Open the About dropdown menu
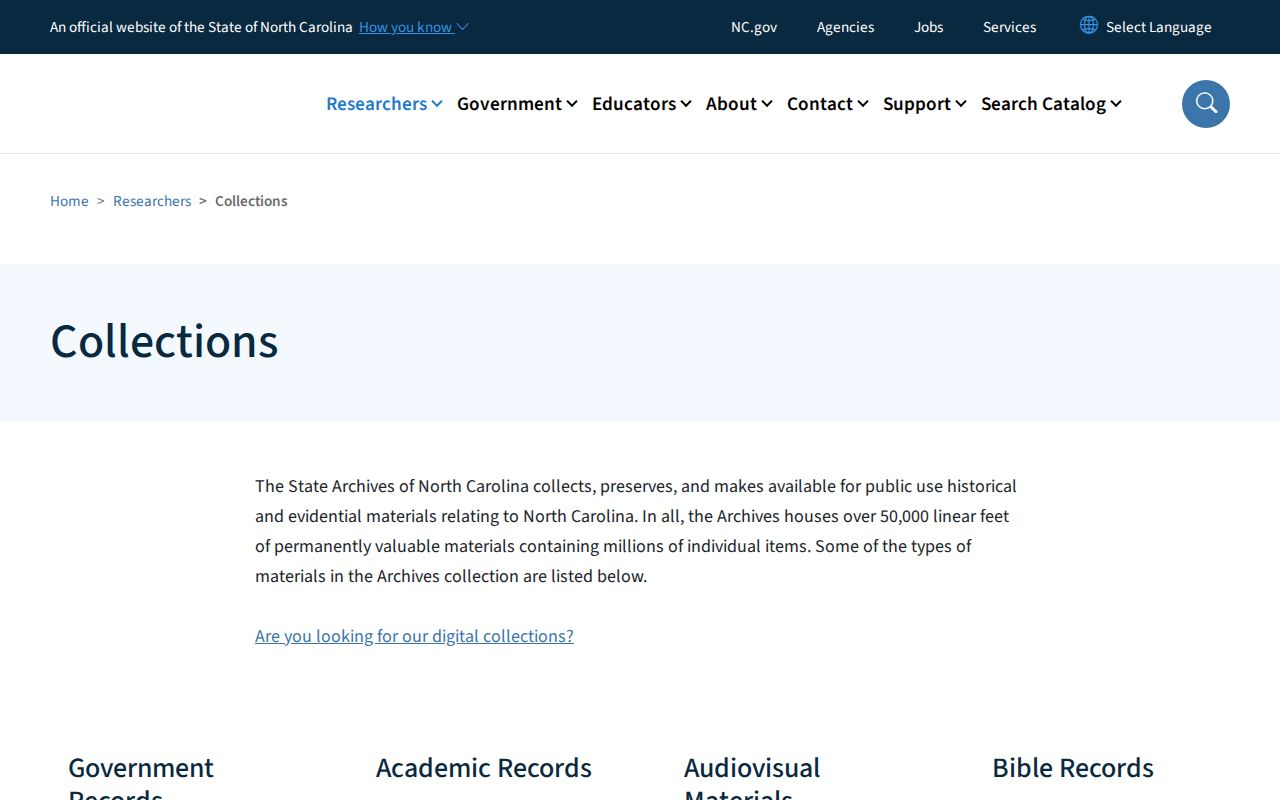This screenshot has width=1280, height=800. 739,104
